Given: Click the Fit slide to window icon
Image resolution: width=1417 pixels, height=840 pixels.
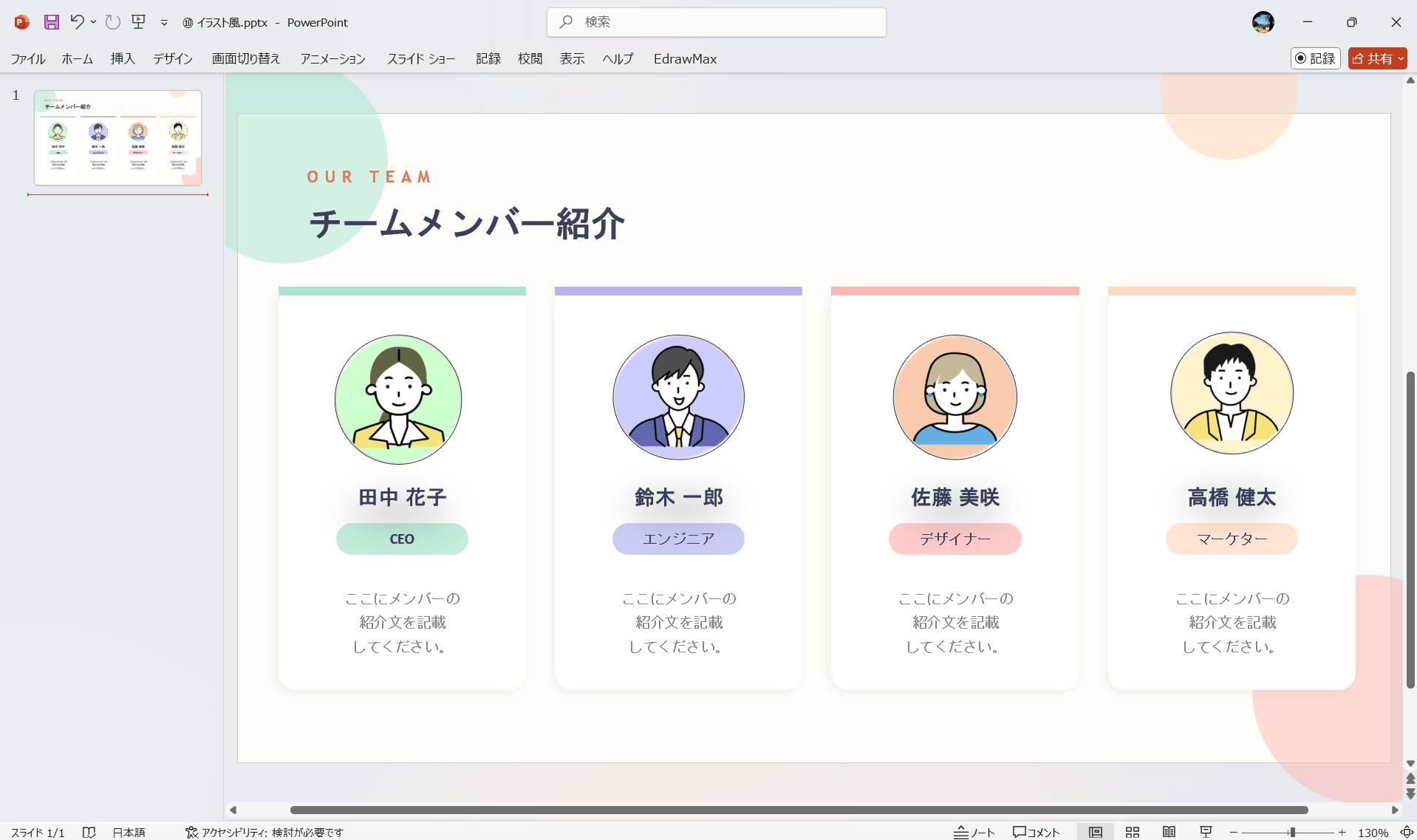Looking at the screenshot, I should [x=1405, y=832].
